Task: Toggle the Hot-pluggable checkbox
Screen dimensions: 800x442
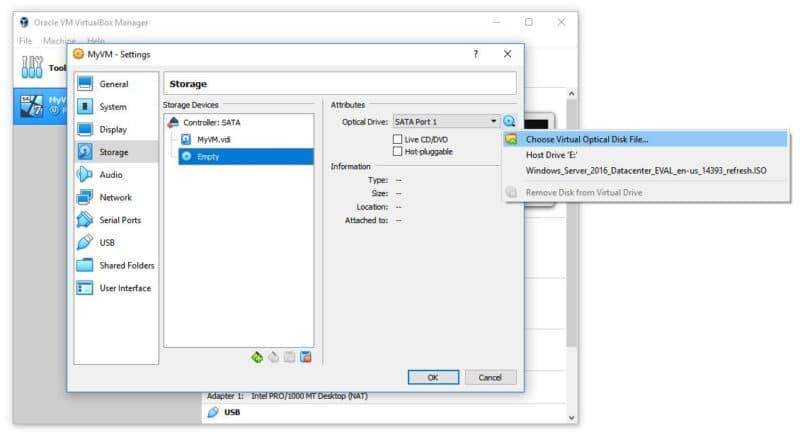Action: [398, 151]
